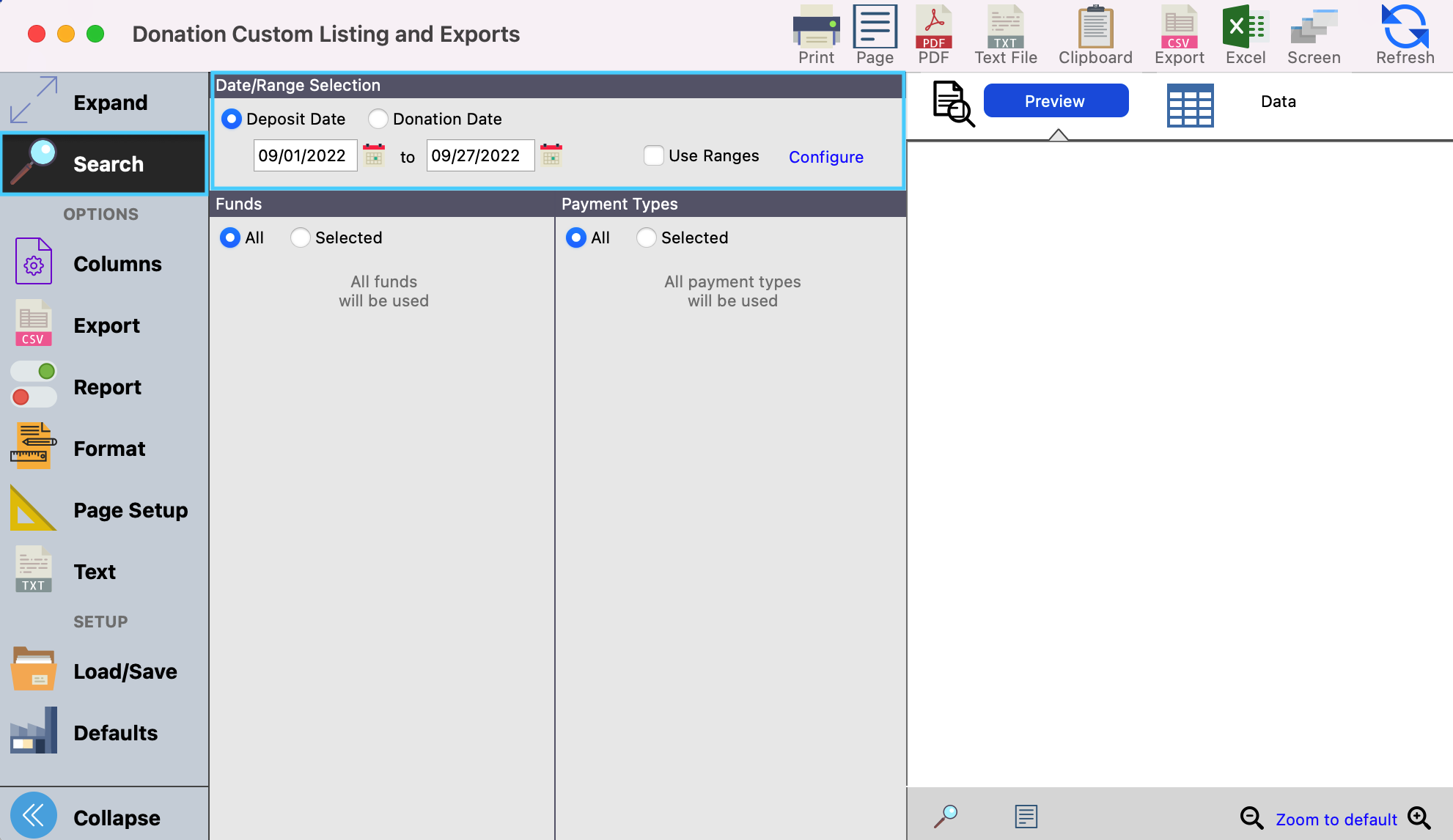Switch to the Data tab
This screenshot has height=840, width=1453.
point(1277,102)
